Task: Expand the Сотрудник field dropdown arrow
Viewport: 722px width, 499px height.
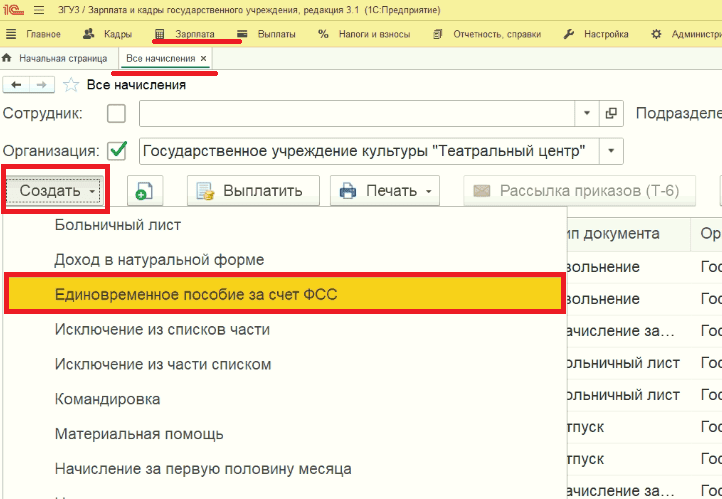Action: point(587,113)
